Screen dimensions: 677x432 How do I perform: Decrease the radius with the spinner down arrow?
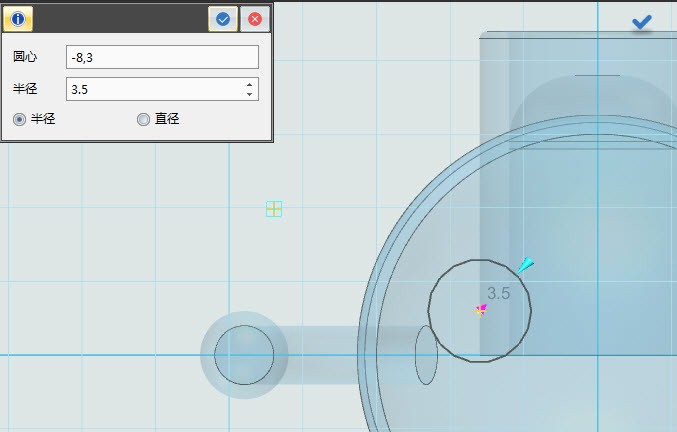[248, 94]
